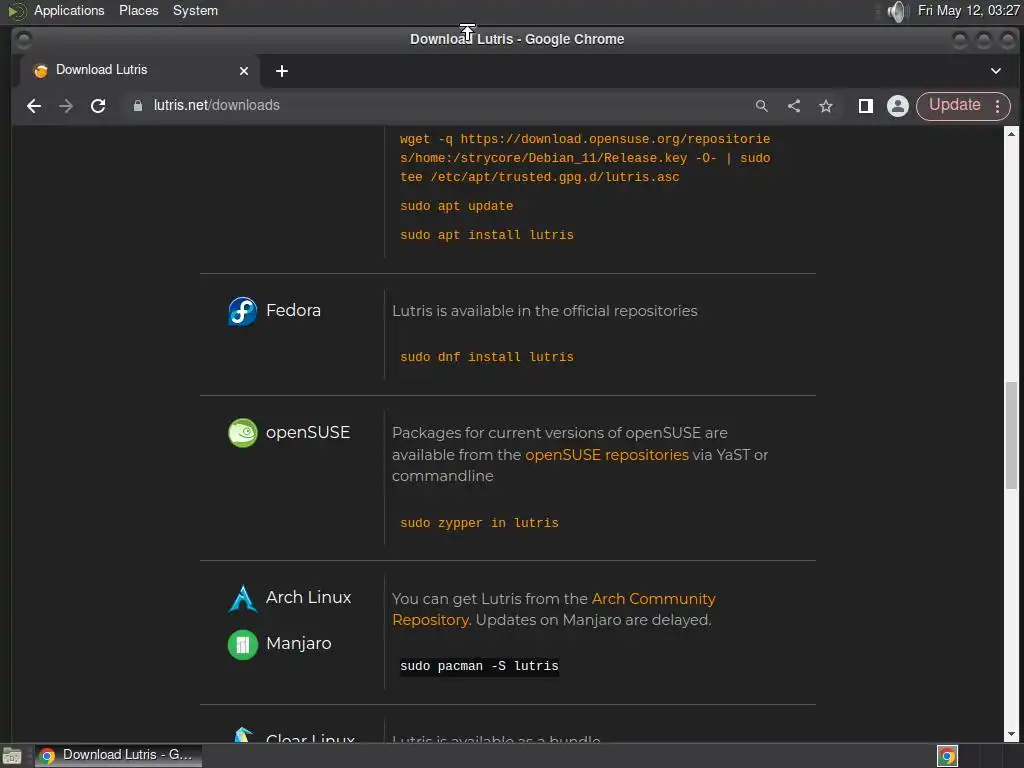Open a new tab

pos(281,71)
